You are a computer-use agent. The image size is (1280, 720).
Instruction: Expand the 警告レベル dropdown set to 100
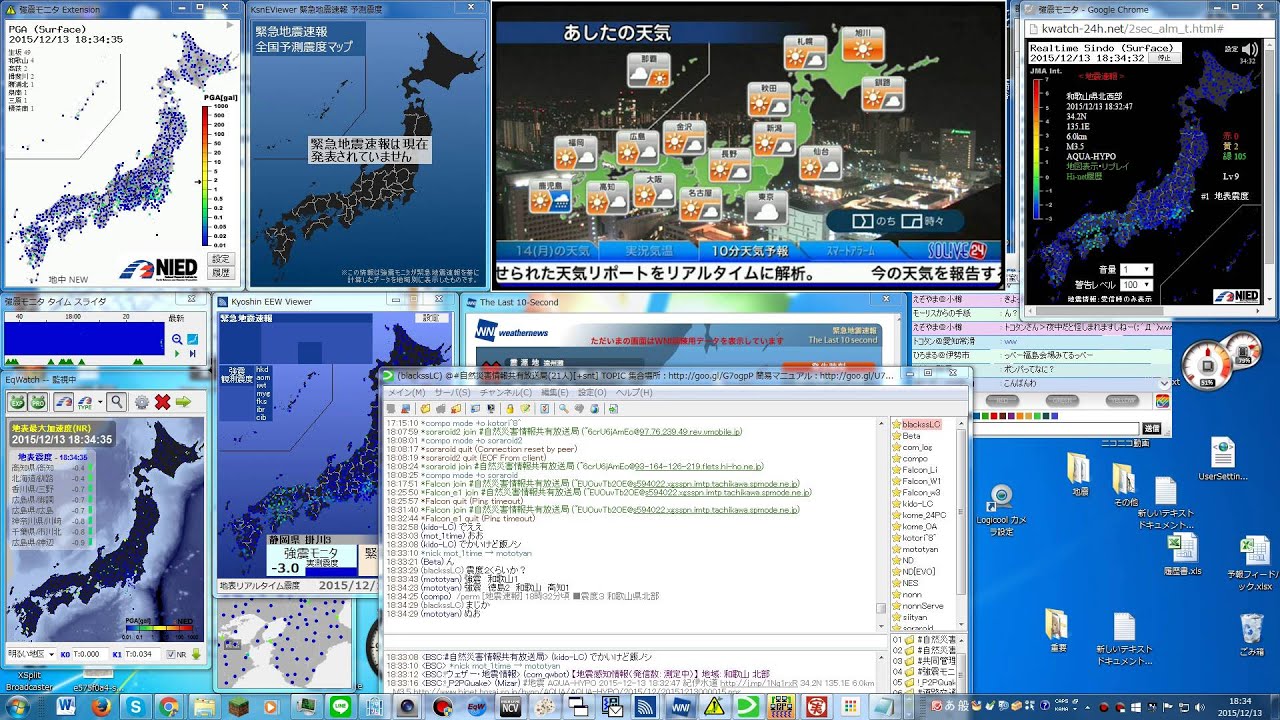(x=1136, y=285)
